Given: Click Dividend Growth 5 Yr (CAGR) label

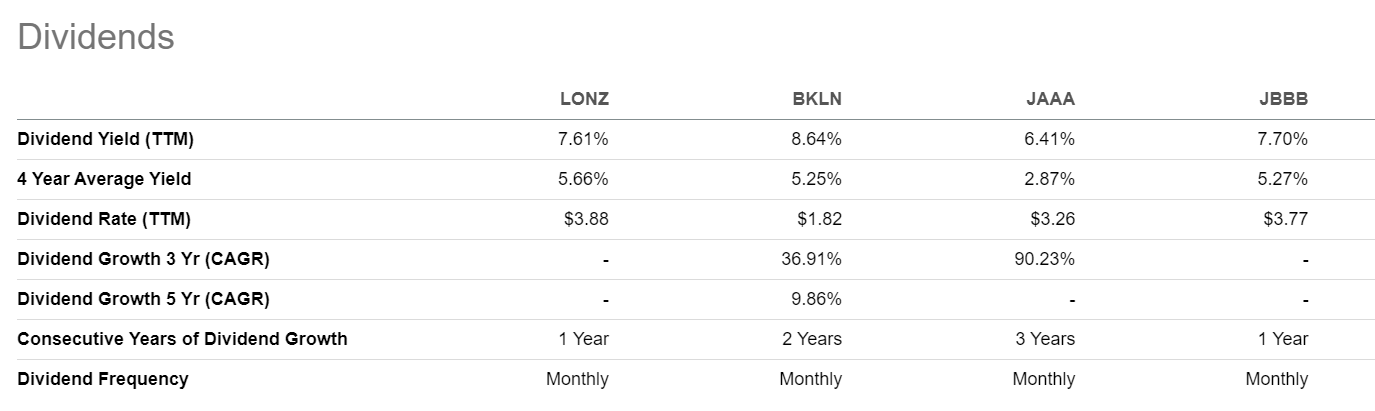Looking at the screenshot, I should 143,299.
